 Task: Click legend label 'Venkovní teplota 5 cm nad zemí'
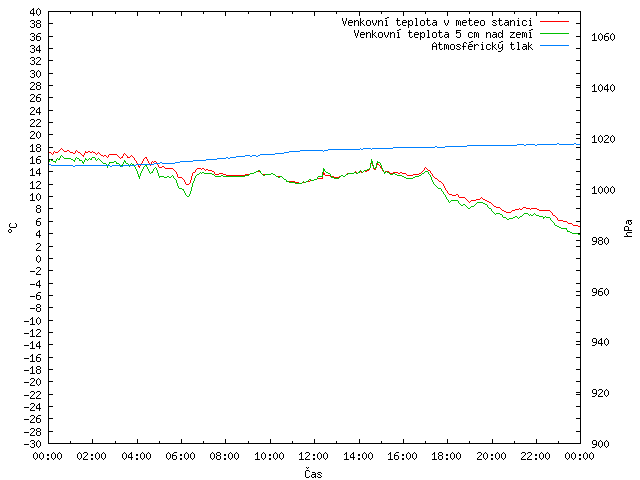tap(443, 34)
